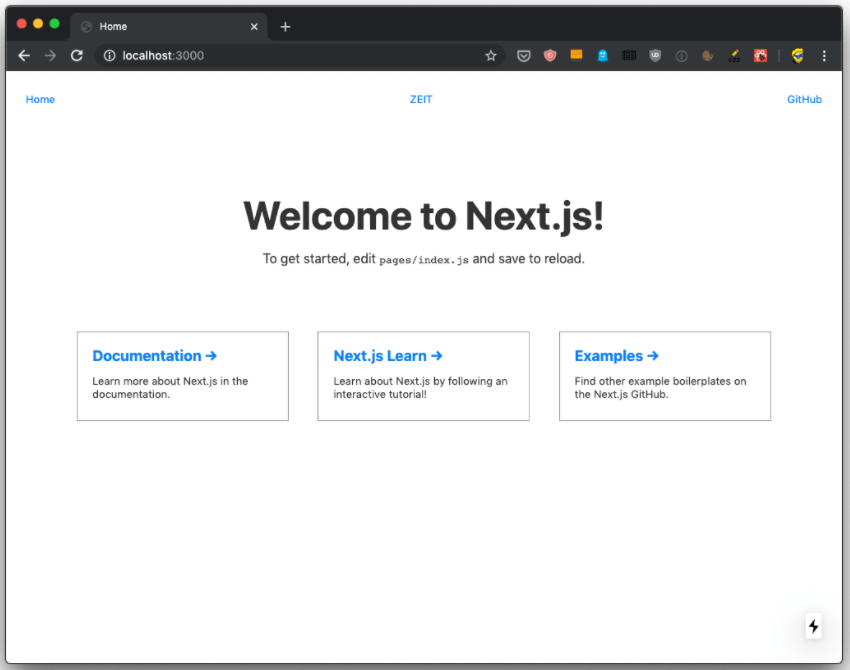
Task: Click the Welcome to Next.js! heading
Action: click(x=423, y=216)
